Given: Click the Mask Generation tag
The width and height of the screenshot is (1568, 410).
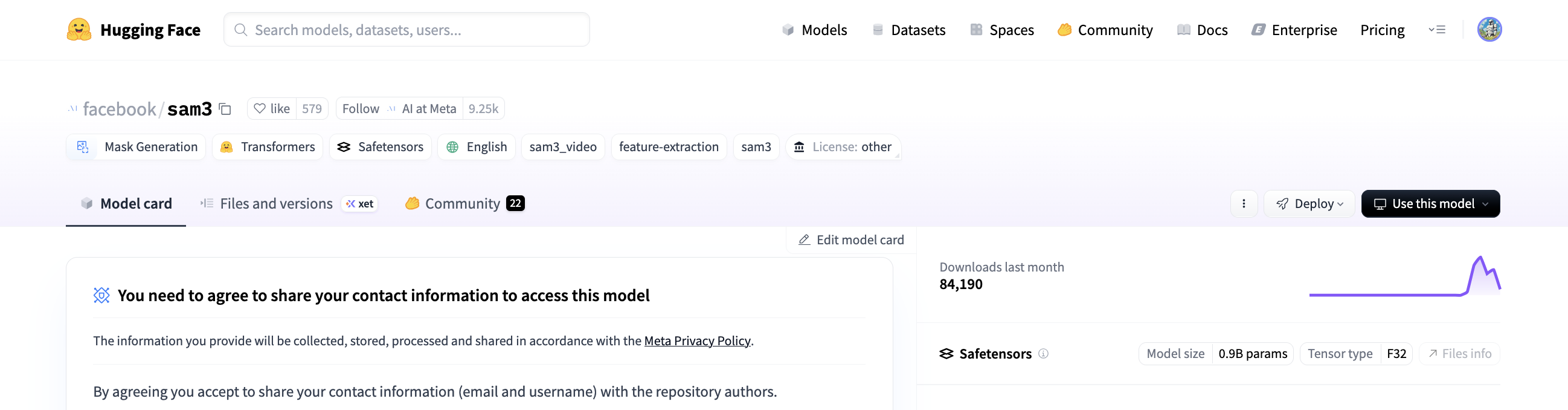Looking at the screenshot, I should [136, 147].
